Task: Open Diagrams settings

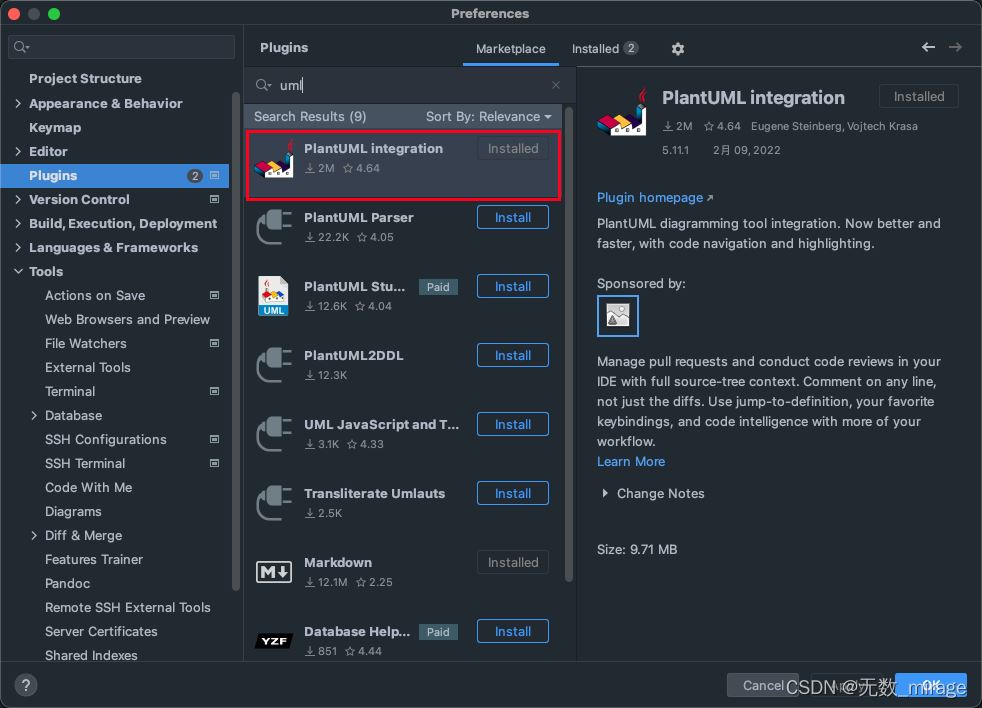Action: [x=73, y=511]
